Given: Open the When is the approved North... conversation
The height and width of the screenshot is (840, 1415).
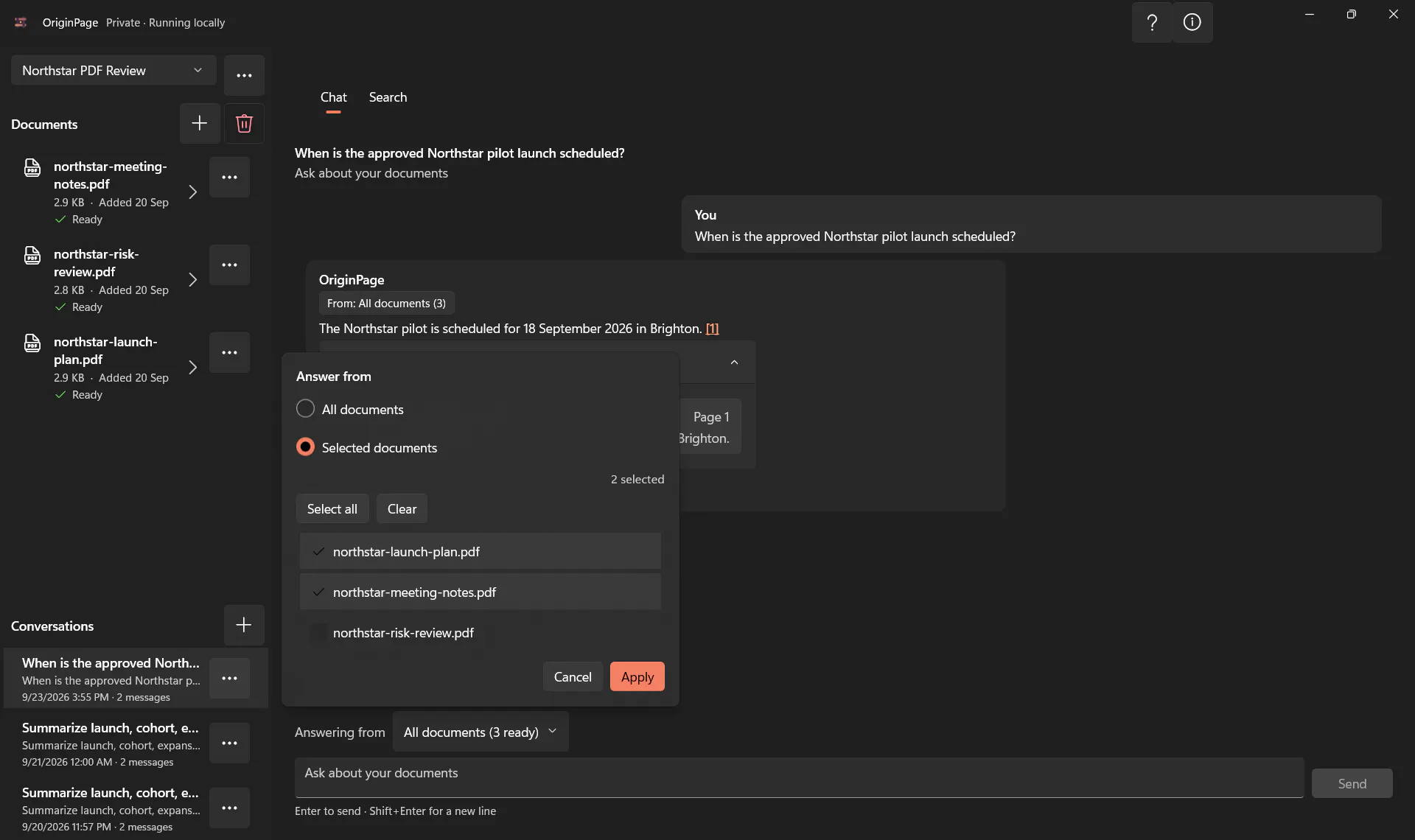Looking at the screenshot, I should click(111, 678).
